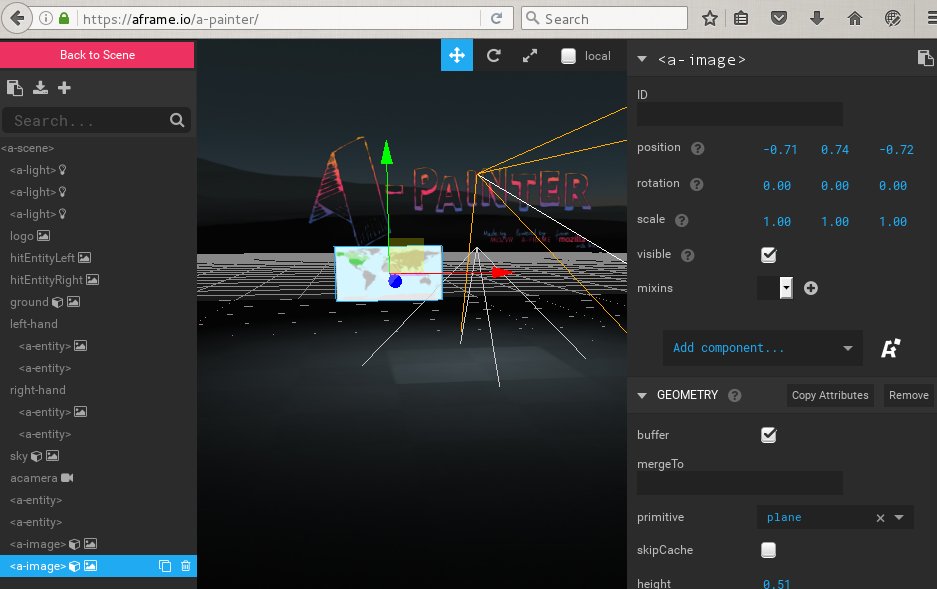
Task: Select the left-hand entity
Action: tap(34, 324)
